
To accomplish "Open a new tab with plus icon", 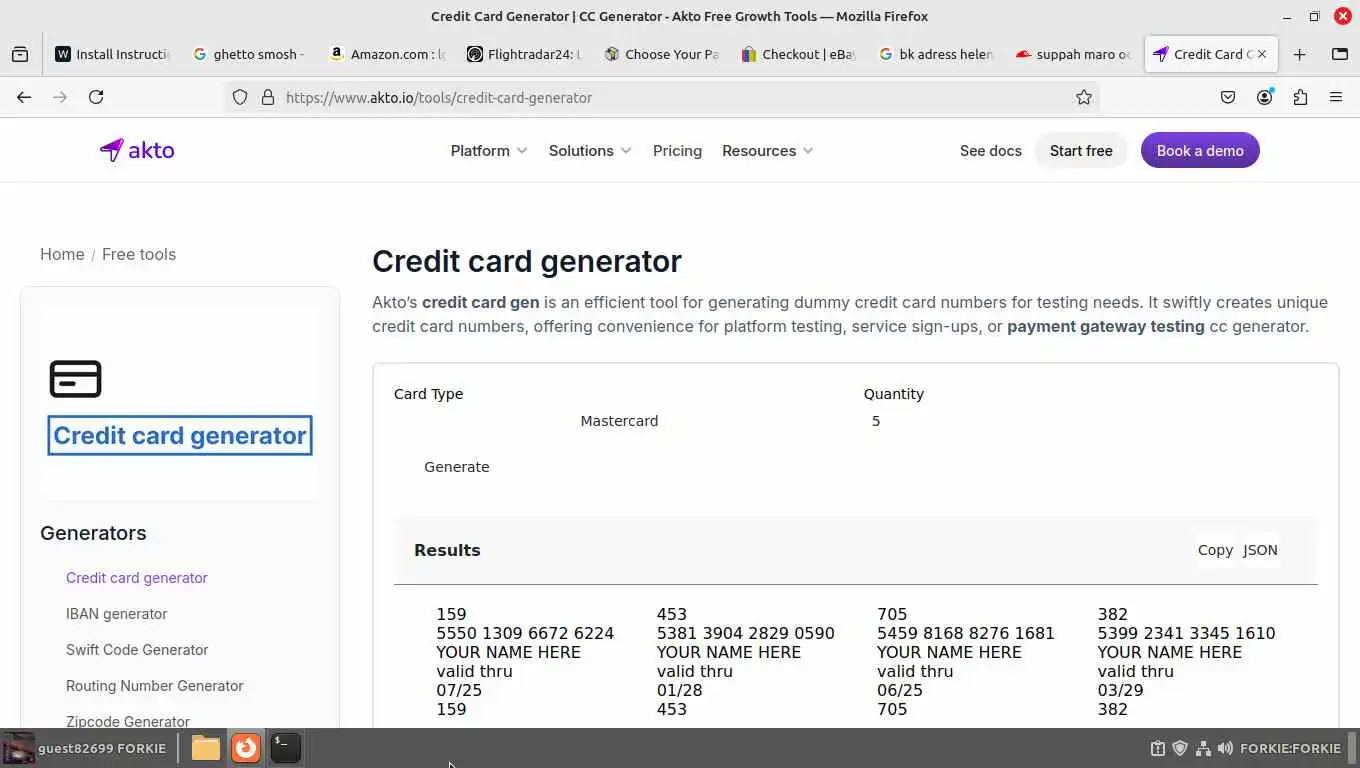I will [x=1299, y=54].
